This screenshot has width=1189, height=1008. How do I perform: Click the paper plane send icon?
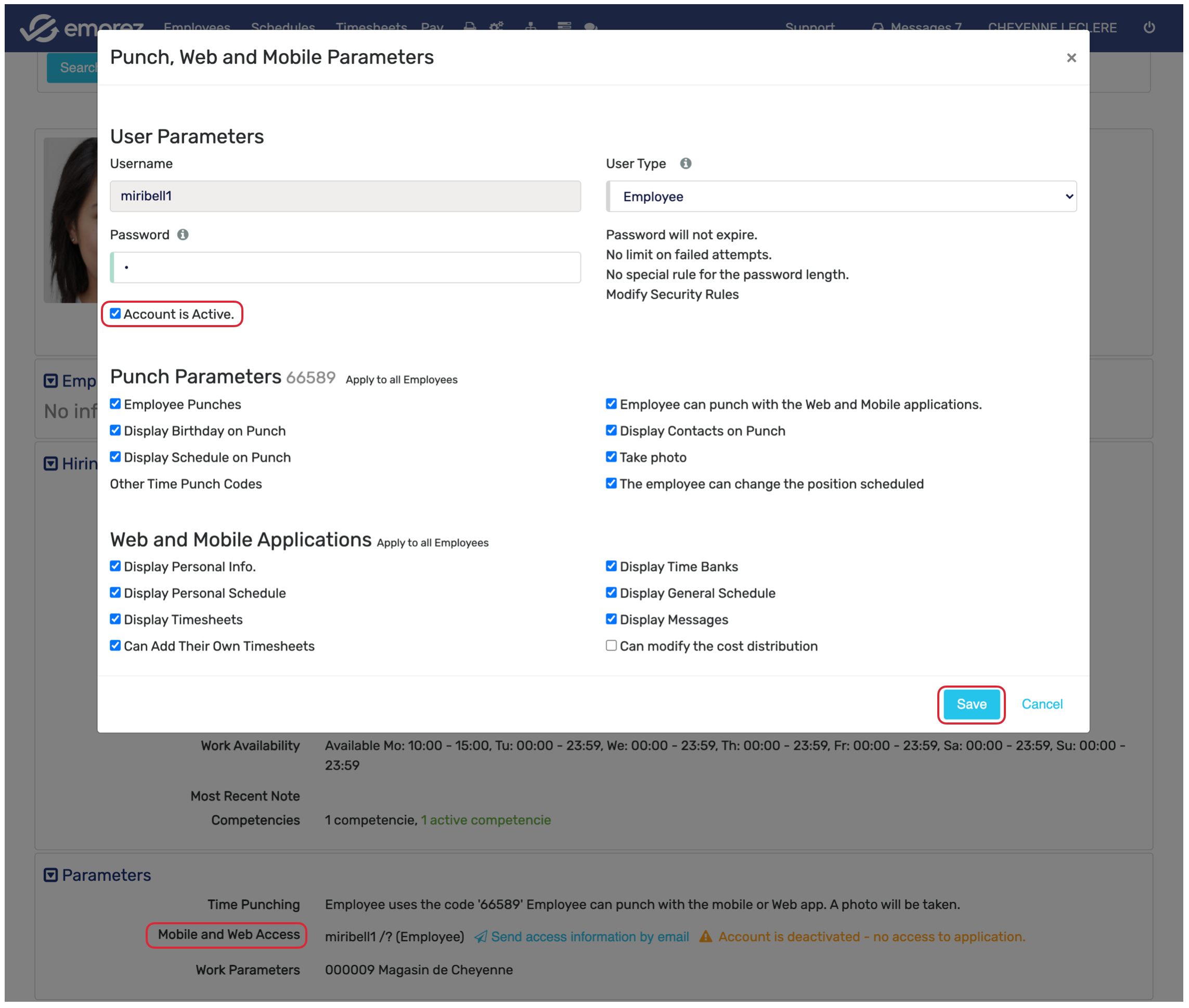click(x=481, y=937)
